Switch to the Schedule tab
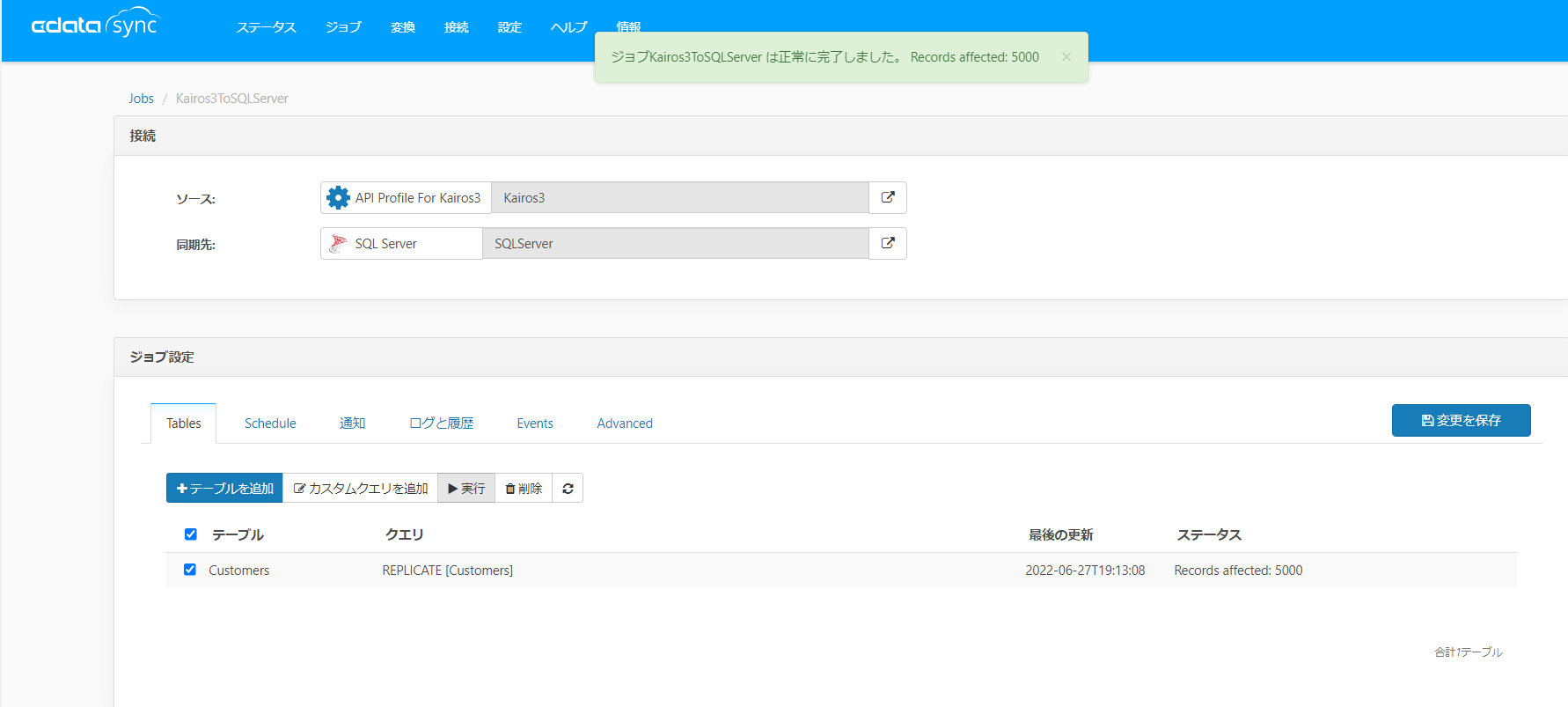This screenshot has height=707, width=1568. click(x=270, y=423)
